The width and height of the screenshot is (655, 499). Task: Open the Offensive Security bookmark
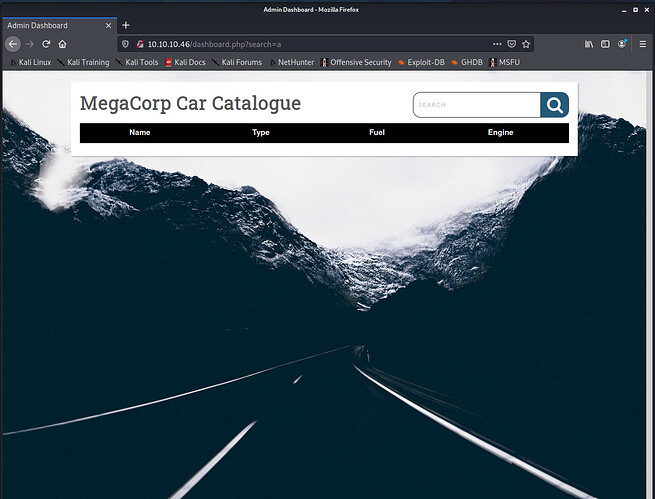coord(356,62)
